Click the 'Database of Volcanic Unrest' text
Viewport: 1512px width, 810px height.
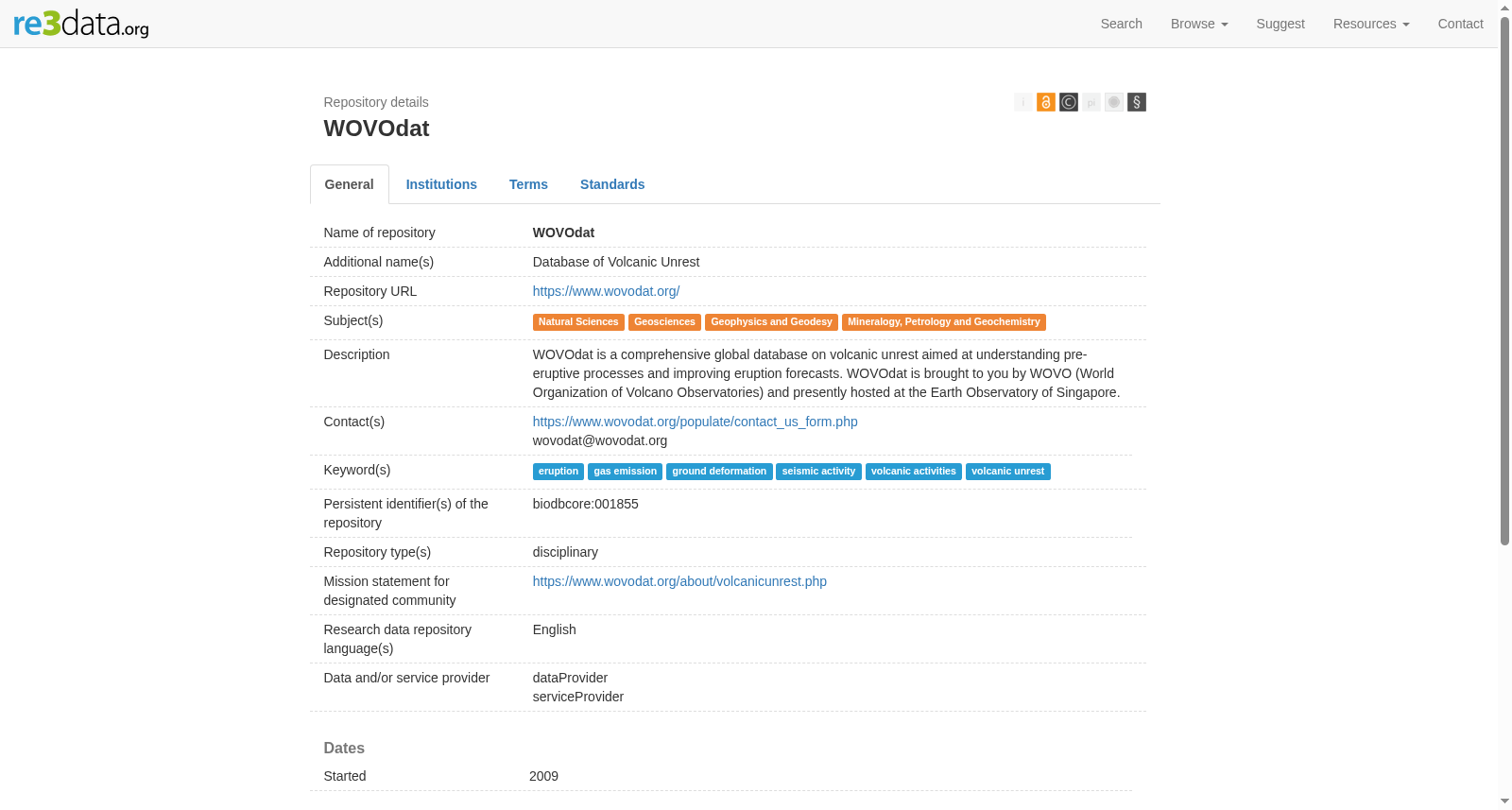616,262
